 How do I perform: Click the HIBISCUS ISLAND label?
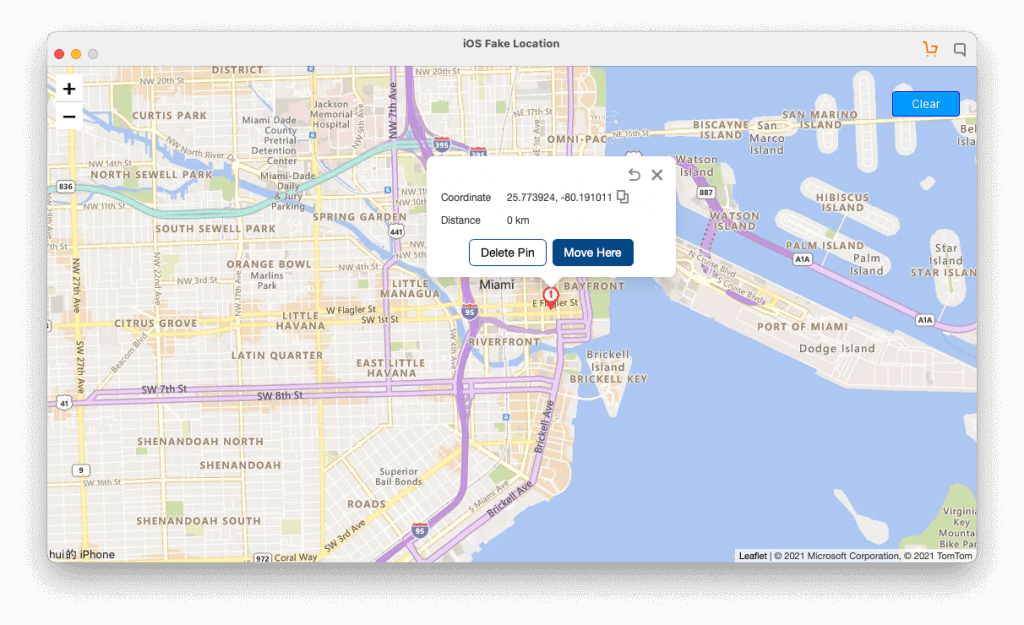click(842, 202)
